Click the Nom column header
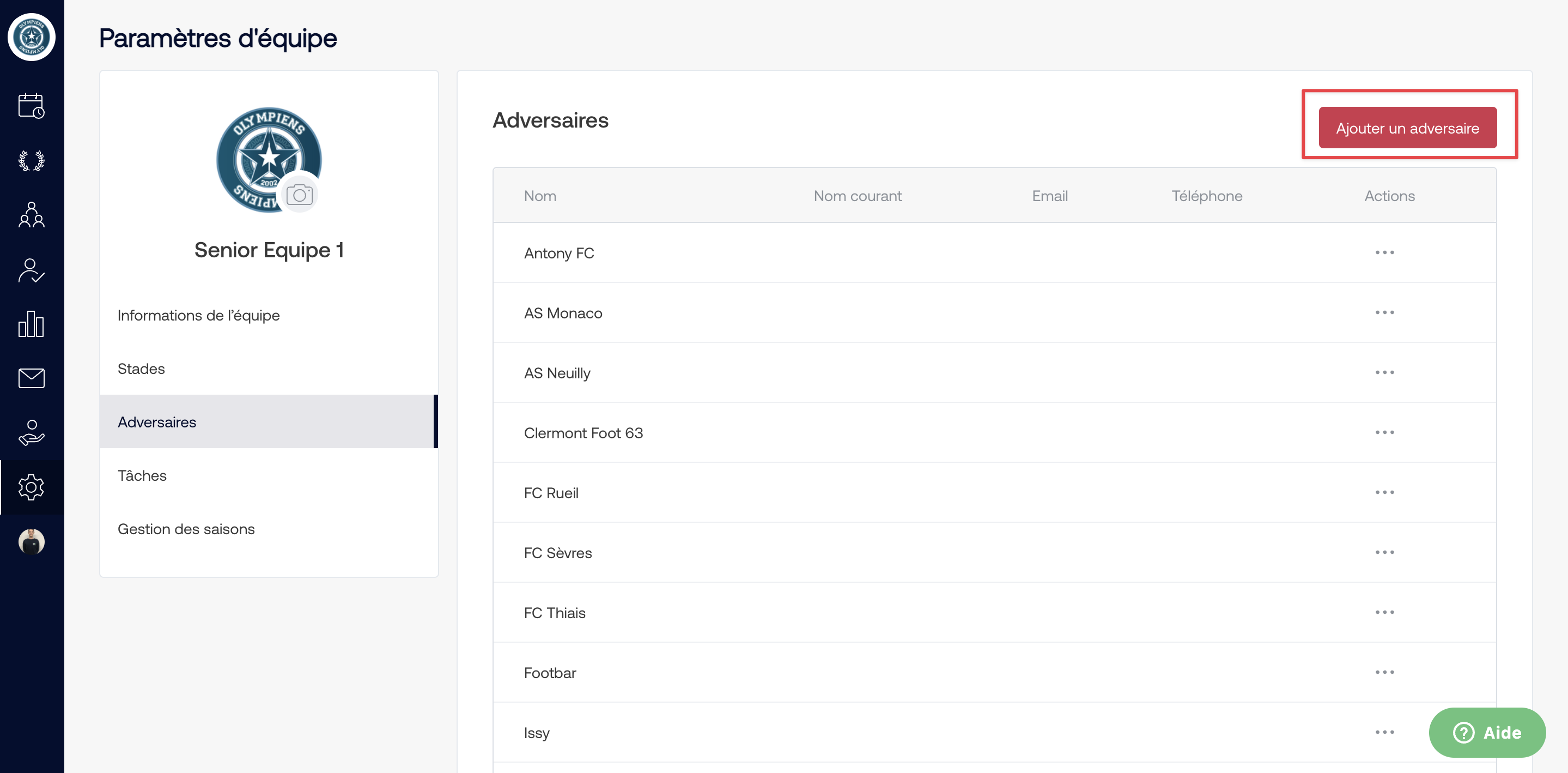This screenshot has width=1568, height=773. point(540,196)
